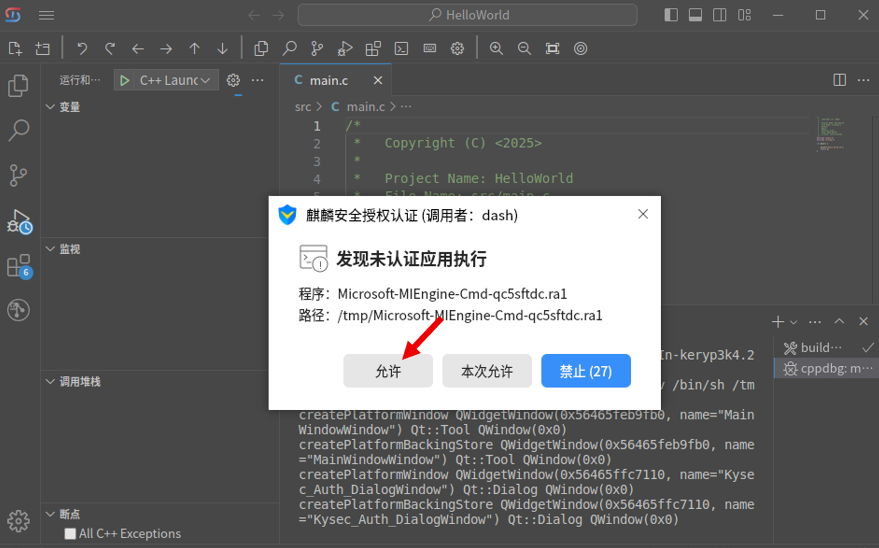
Task: Click 本次允许 in the authorization dialog
Action: point(487,371)
